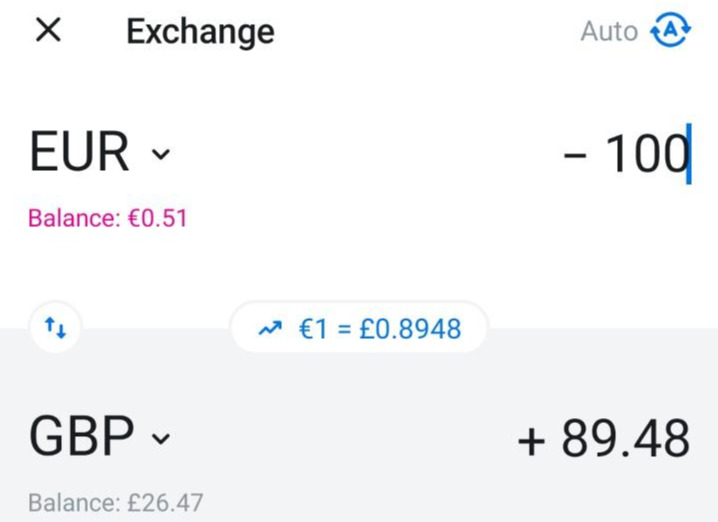Close the Exchange screen with X
The image size is (718, 522).
coord(48,31)
